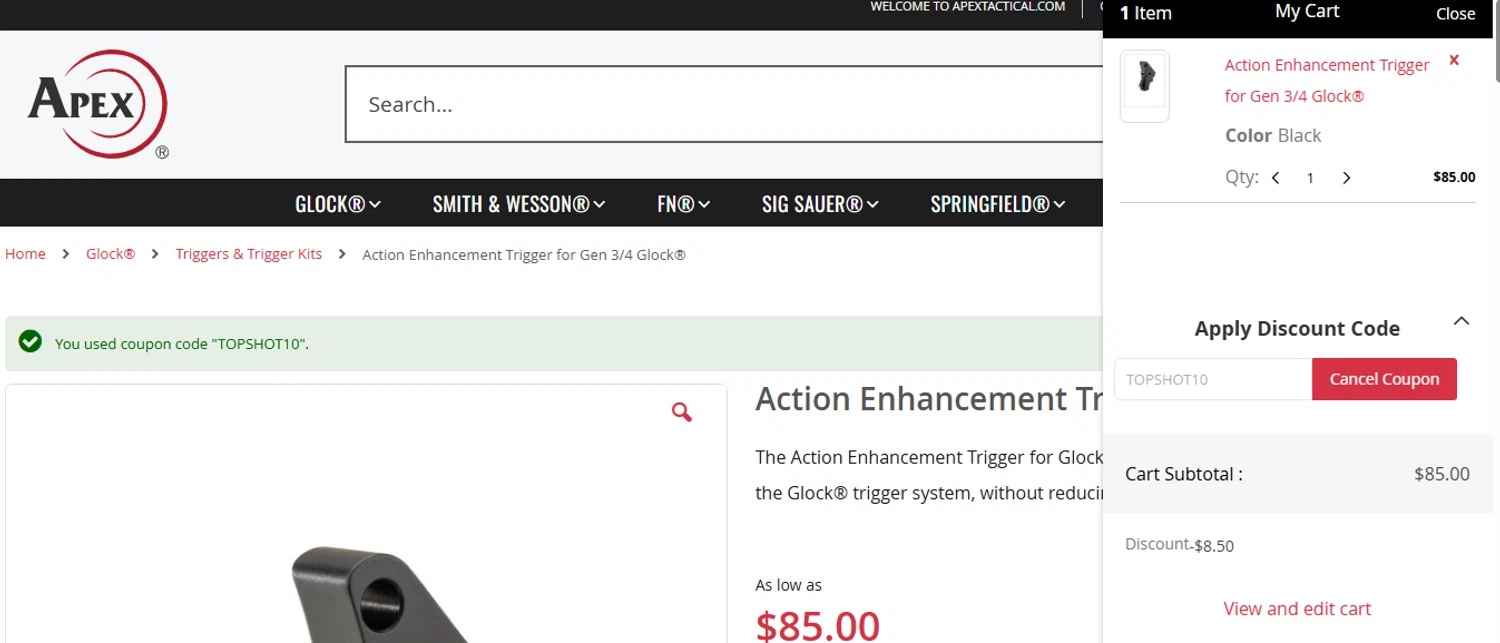Open the FN® dropdown menu
Viewport: 1500px width, 643px height.
[x=684, y=204]
